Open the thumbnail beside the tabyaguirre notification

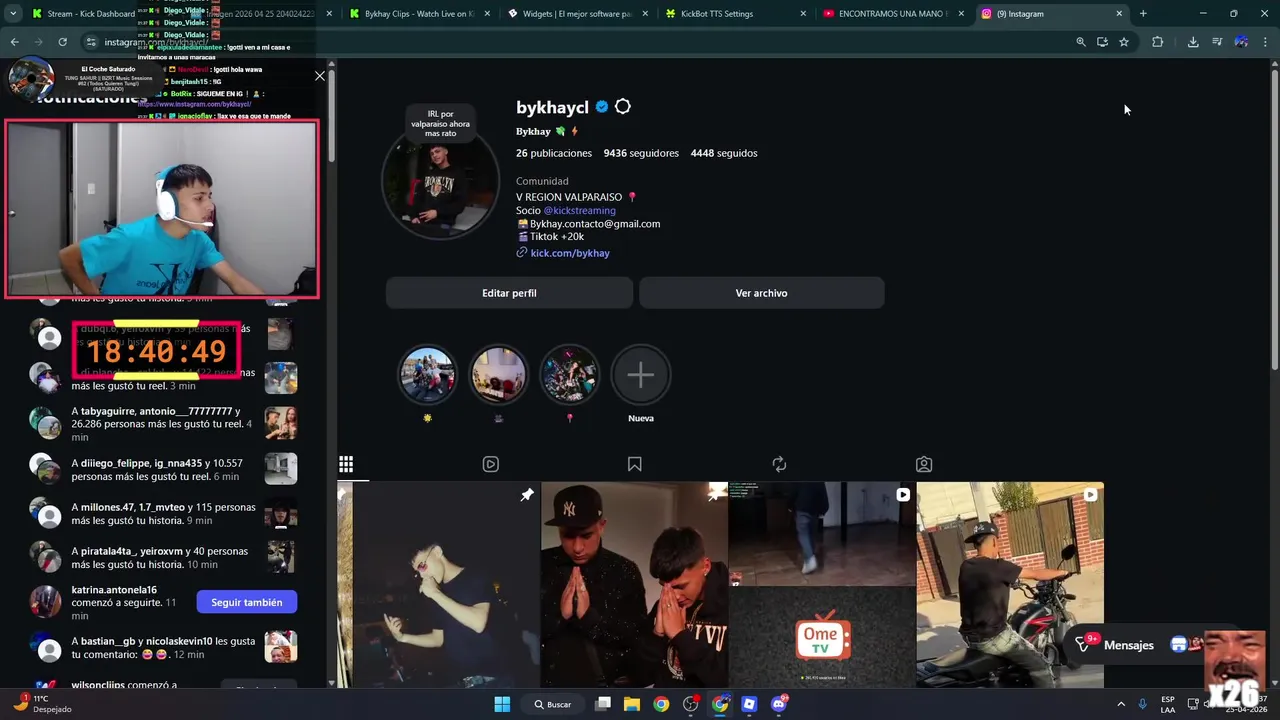click(281, 423)
